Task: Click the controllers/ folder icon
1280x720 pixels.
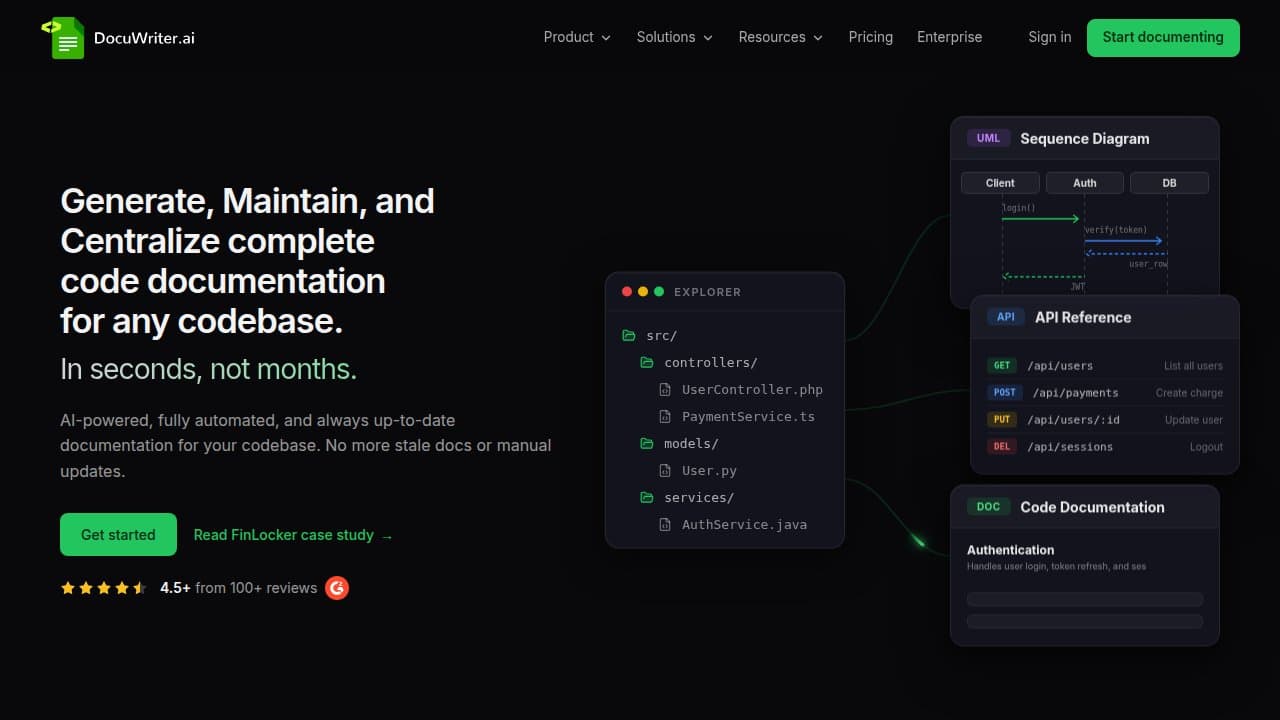Action: click(647, 363)
